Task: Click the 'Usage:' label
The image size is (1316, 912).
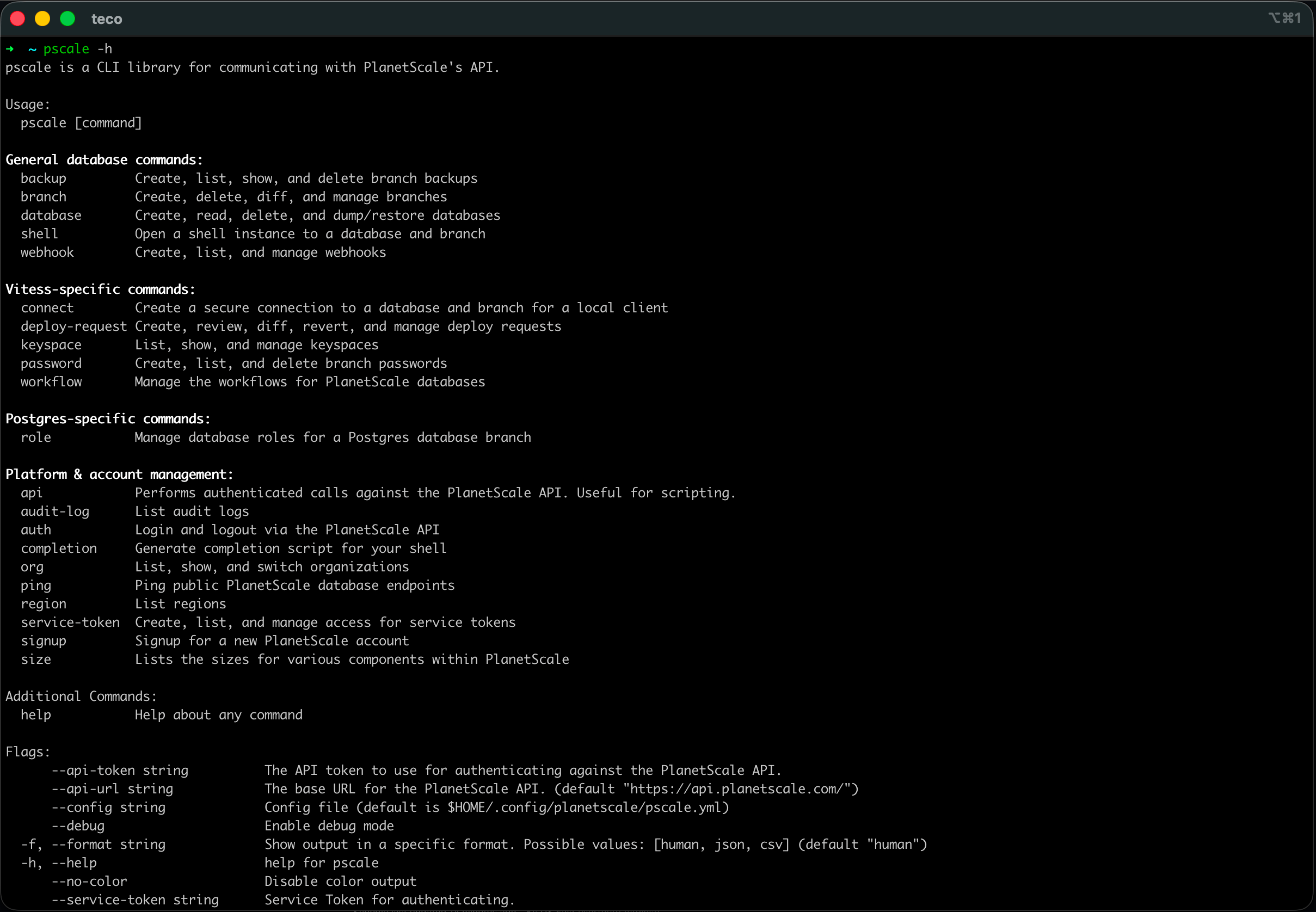Action: (x=28, y=104)
